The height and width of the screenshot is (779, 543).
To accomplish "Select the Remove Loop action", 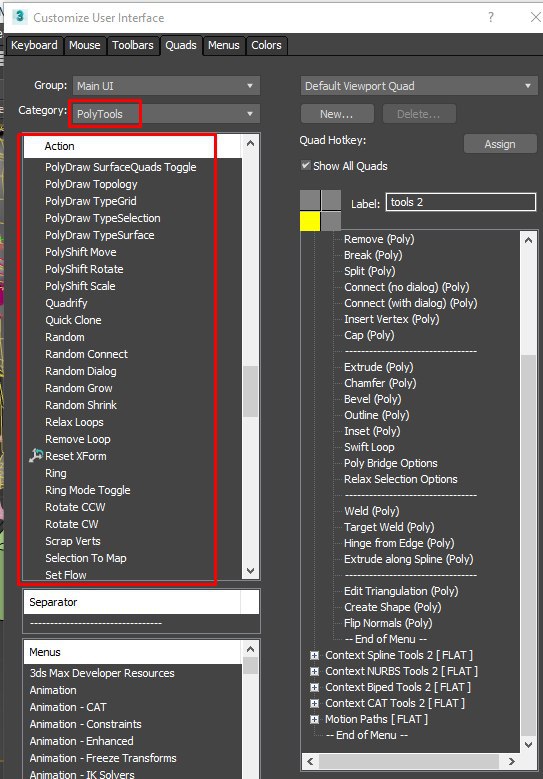I will (x=78, y=439).
